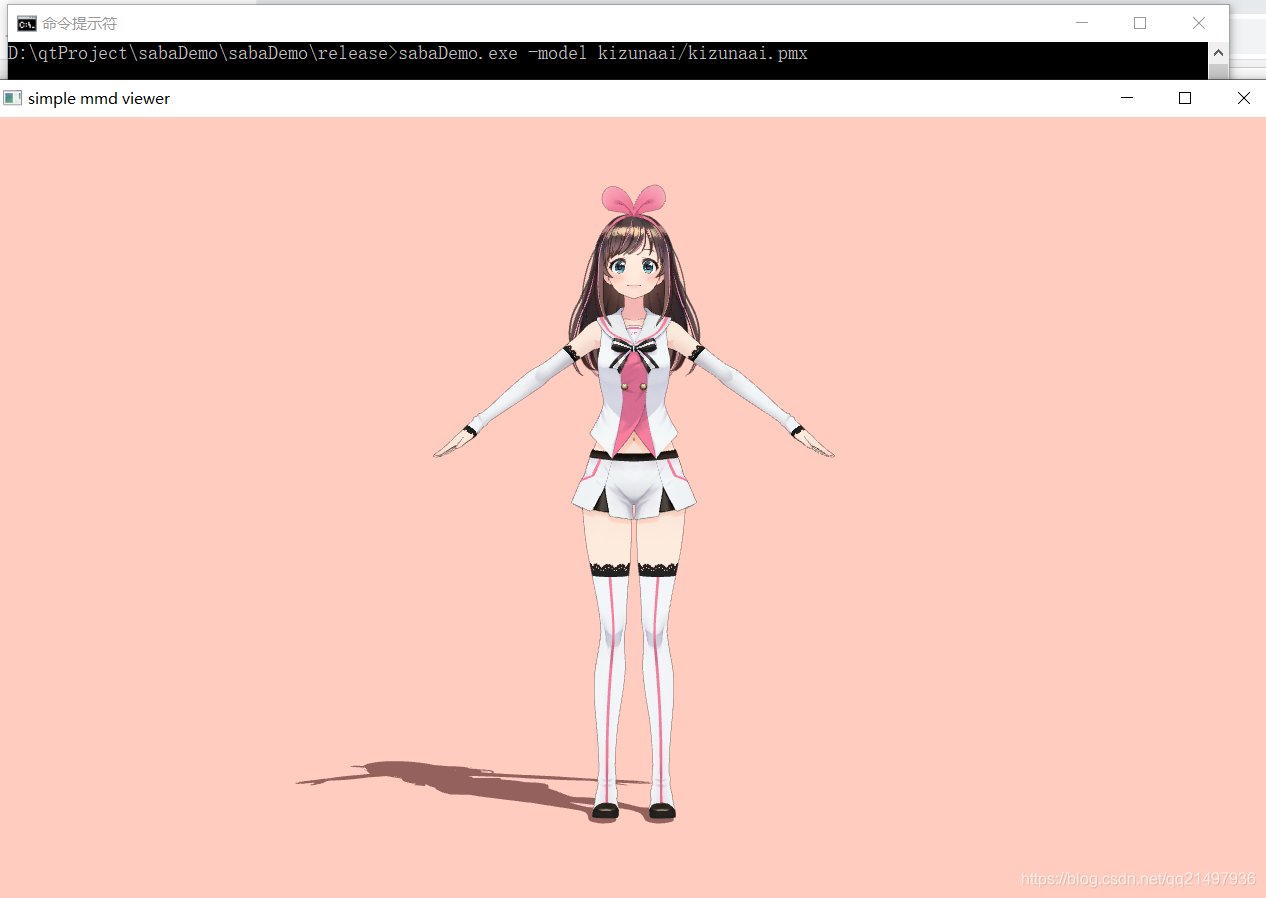Minimize the simple mmd viewer window
1266x898 pixels.
(x=1127, y=98)
